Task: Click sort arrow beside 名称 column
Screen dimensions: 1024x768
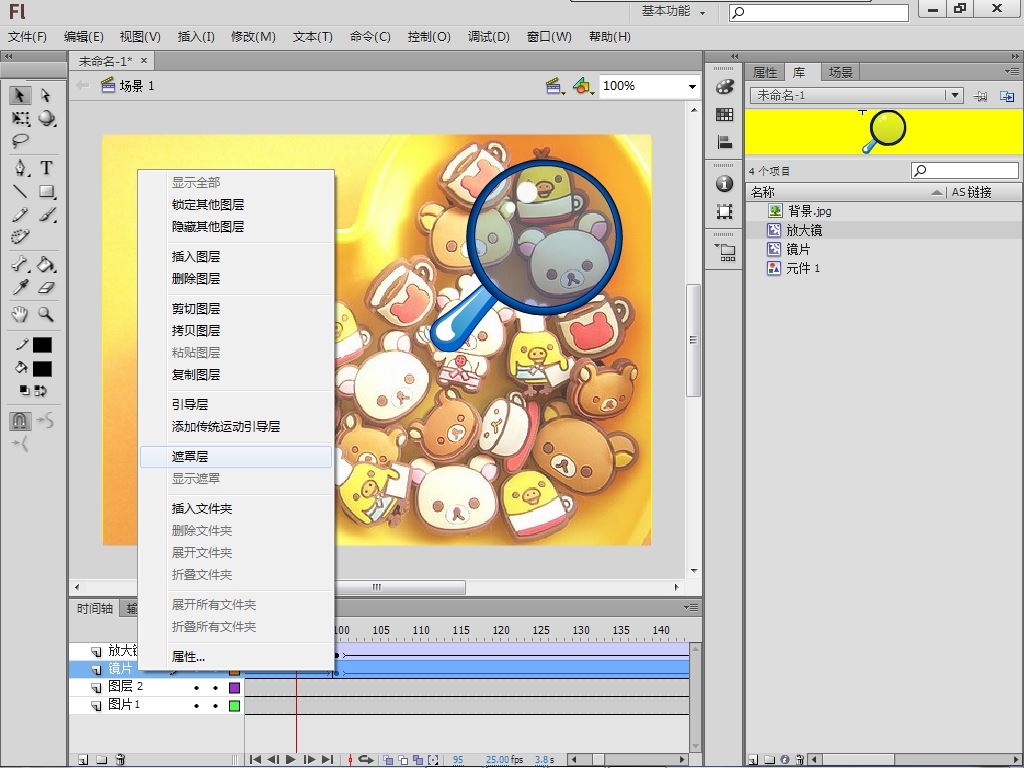Action: point(937,192)
